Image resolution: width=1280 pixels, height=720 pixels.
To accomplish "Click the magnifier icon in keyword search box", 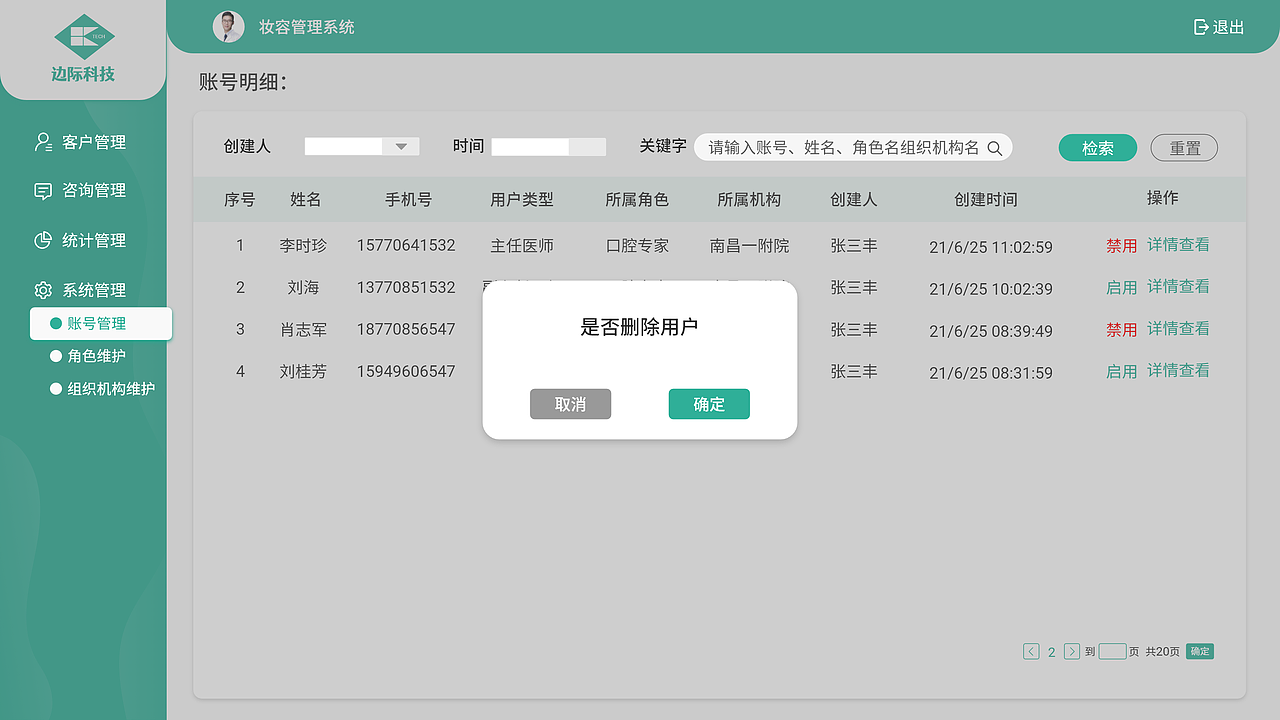I will 996,147.
